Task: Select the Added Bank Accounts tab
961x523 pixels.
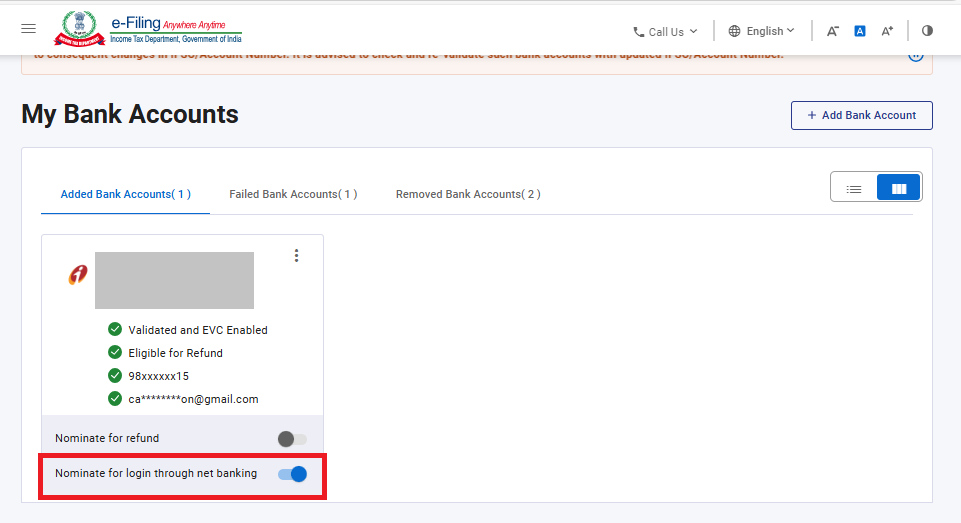Action: pos(125,194)
